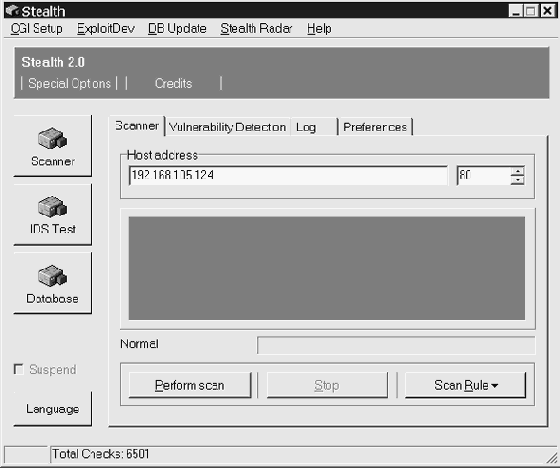
Task: Open the Credits link
Action: click(x=174, y=83)
